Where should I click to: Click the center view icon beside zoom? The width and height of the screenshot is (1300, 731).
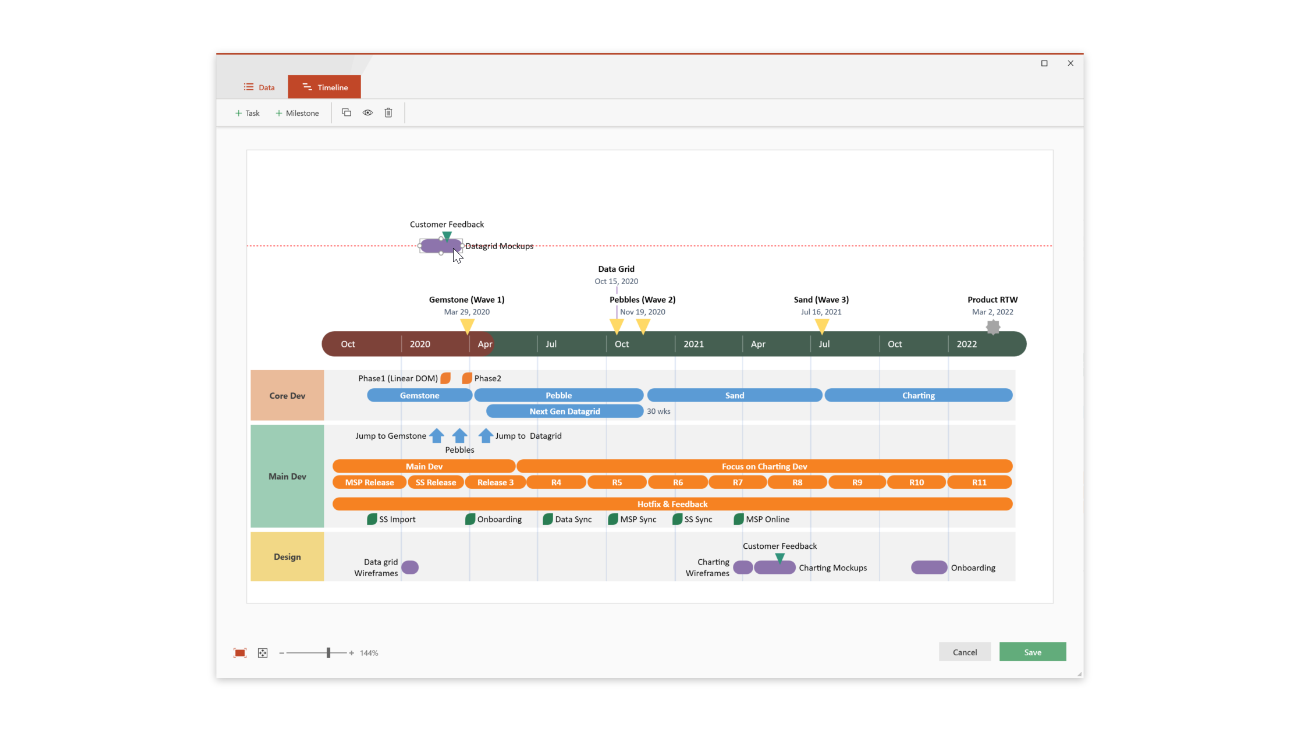coord(263,653)
